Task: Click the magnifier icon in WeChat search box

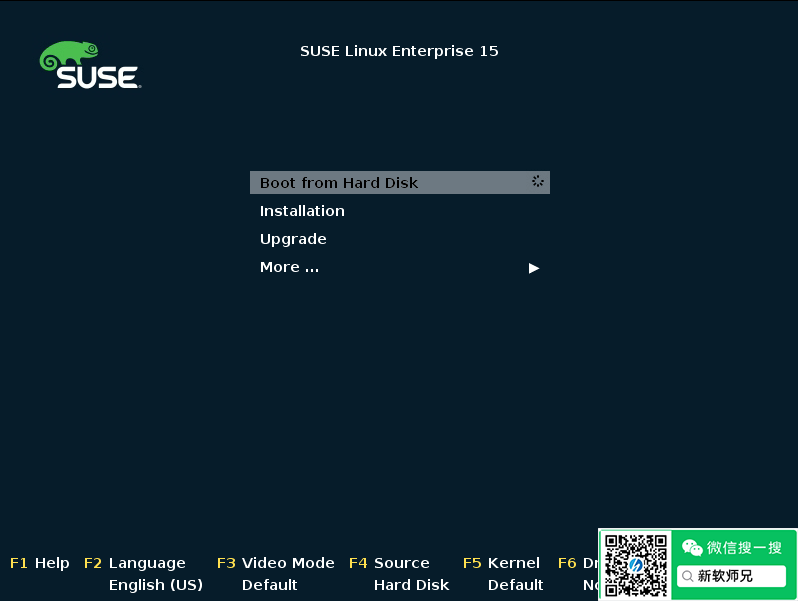Action: point(688,577)
